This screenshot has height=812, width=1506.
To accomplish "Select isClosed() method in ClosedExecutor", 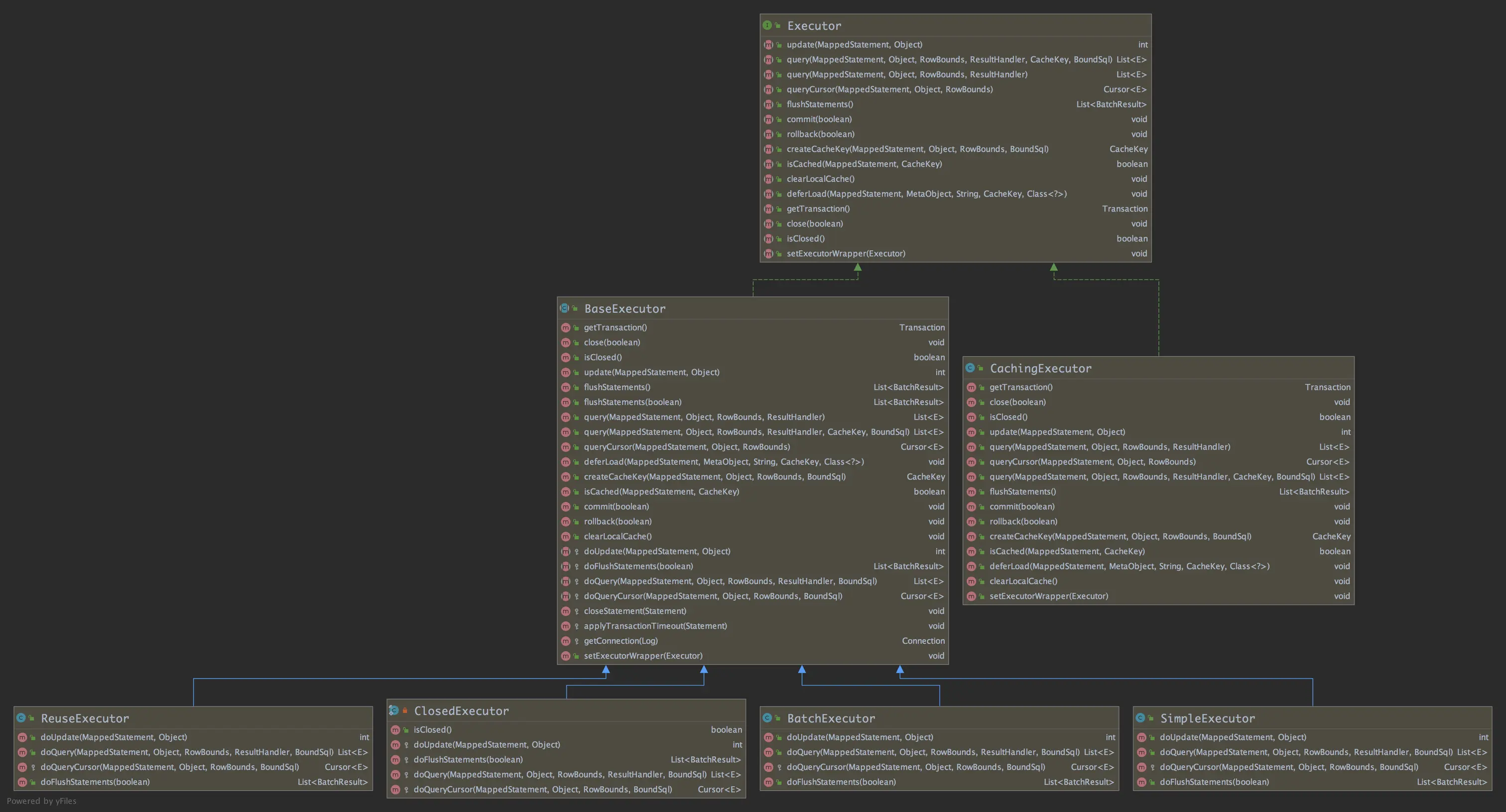I will [432, 729].
